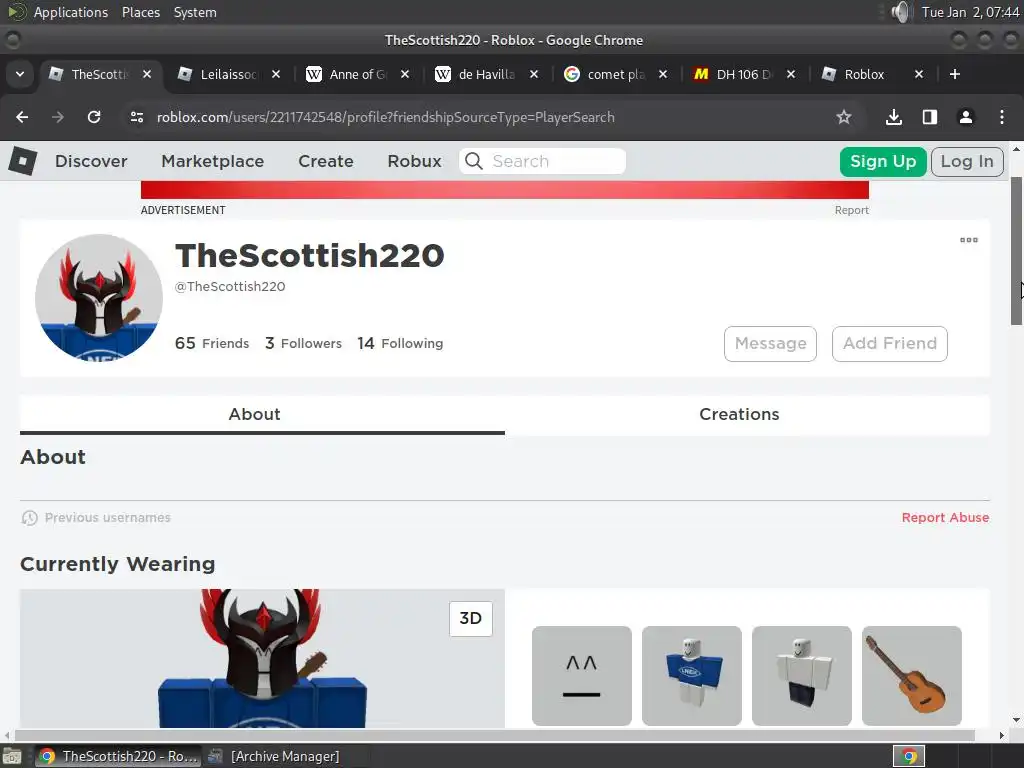Close the DH 106 tab

tap(791, 74)
